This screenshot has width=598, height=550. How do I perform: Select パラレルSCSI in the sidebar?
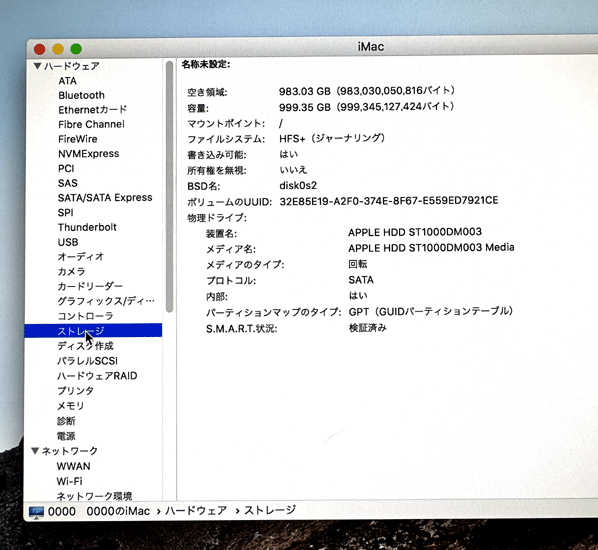pyautogui.click(x=87, y=361)
